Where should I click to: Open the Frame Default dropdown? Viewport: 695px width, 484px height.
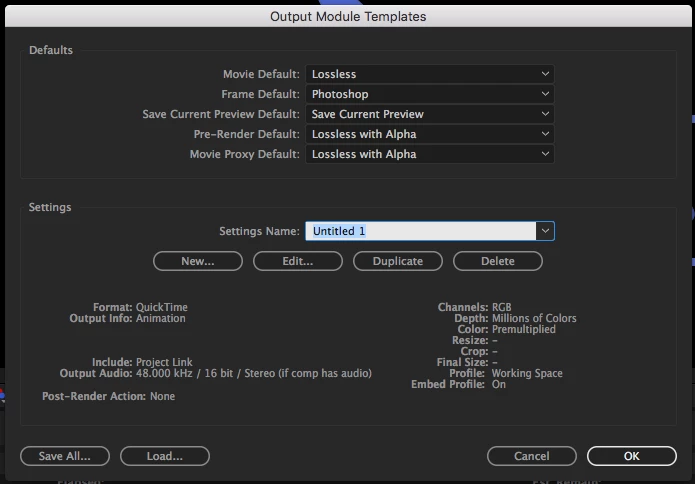[429, 94]
